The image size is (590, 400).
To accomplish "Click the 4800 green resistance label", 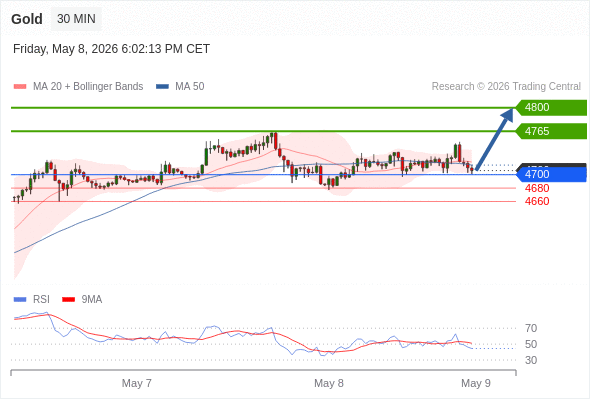I will tap(551, 108).
